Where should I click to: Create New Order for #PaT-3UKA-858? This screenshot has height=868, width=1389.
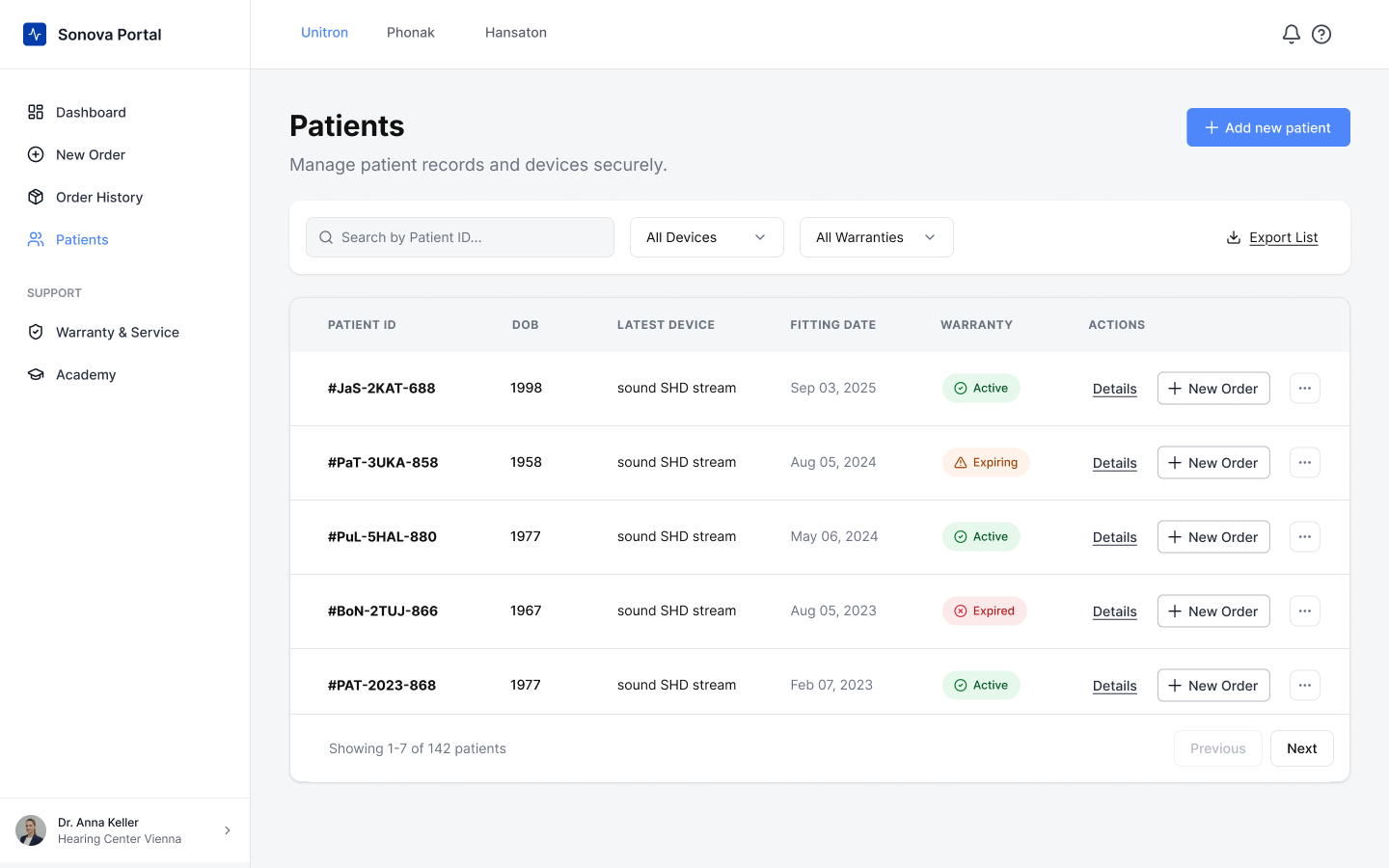(1213, 463)
